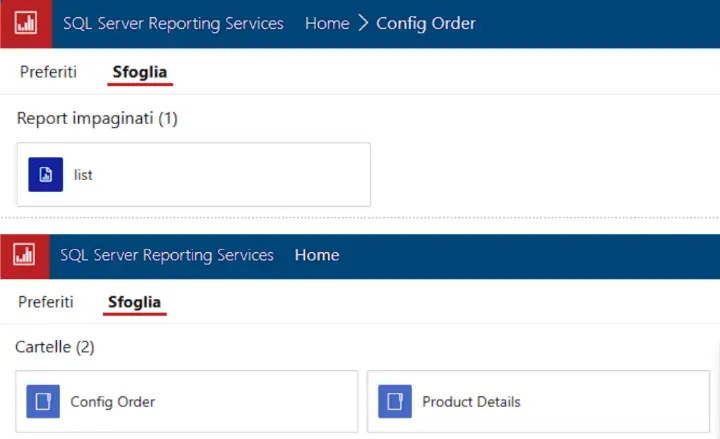Open the list paginated report icon
The height and width of the screenshot is (439, 720).
click(45, 174)
